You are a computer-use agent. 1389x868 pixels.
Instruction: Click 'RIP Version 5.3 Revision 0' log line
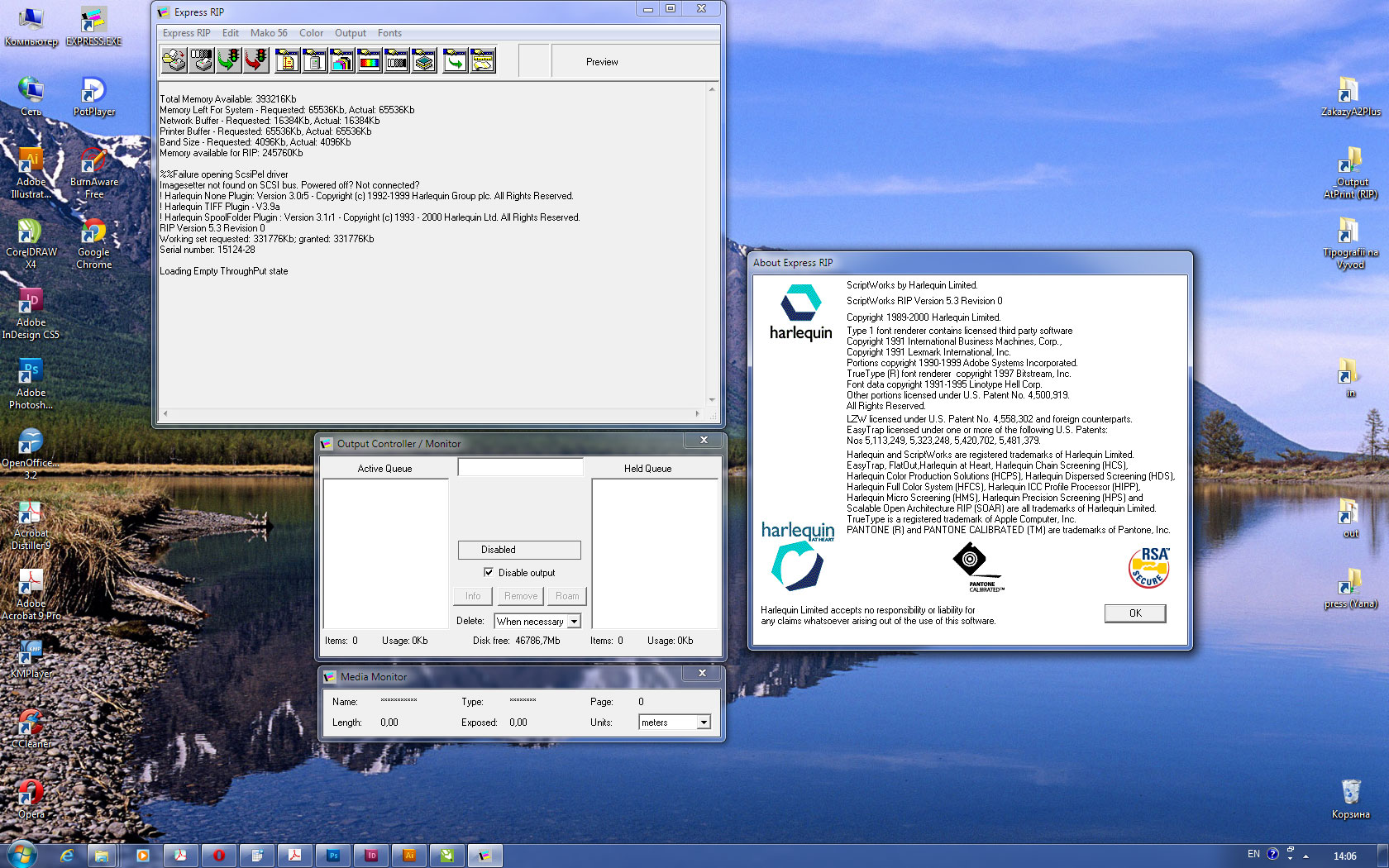tap(212, 228)
